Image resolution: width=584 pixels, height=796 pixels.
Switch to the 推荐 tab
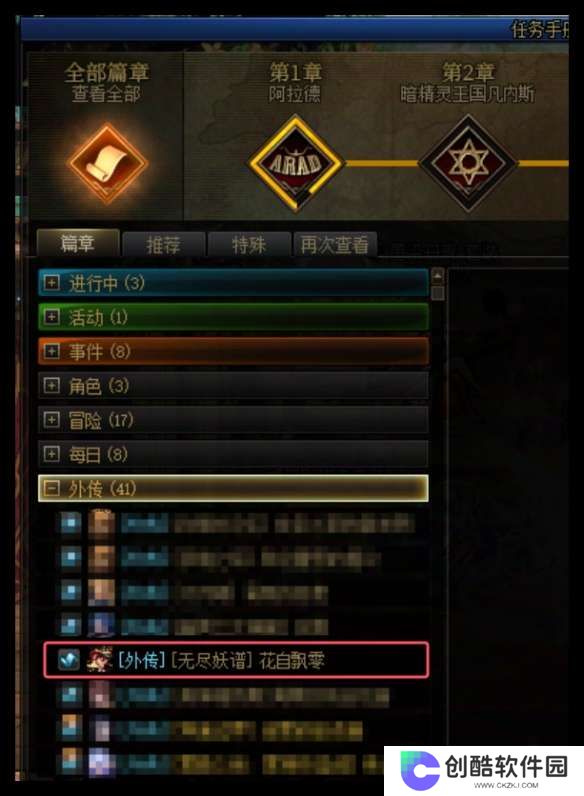[164, 245]
